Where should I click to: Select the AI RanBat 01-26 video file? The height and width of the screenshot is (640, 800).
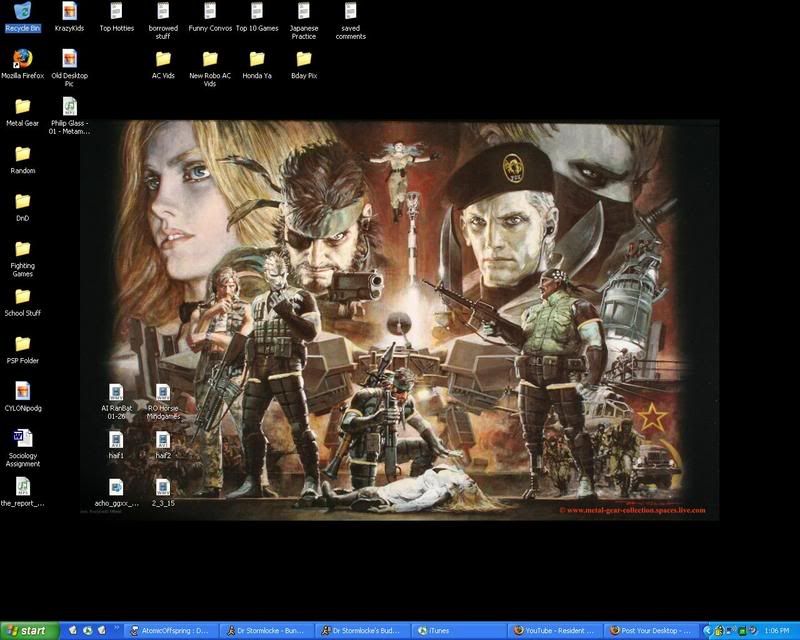pos(116,401)
